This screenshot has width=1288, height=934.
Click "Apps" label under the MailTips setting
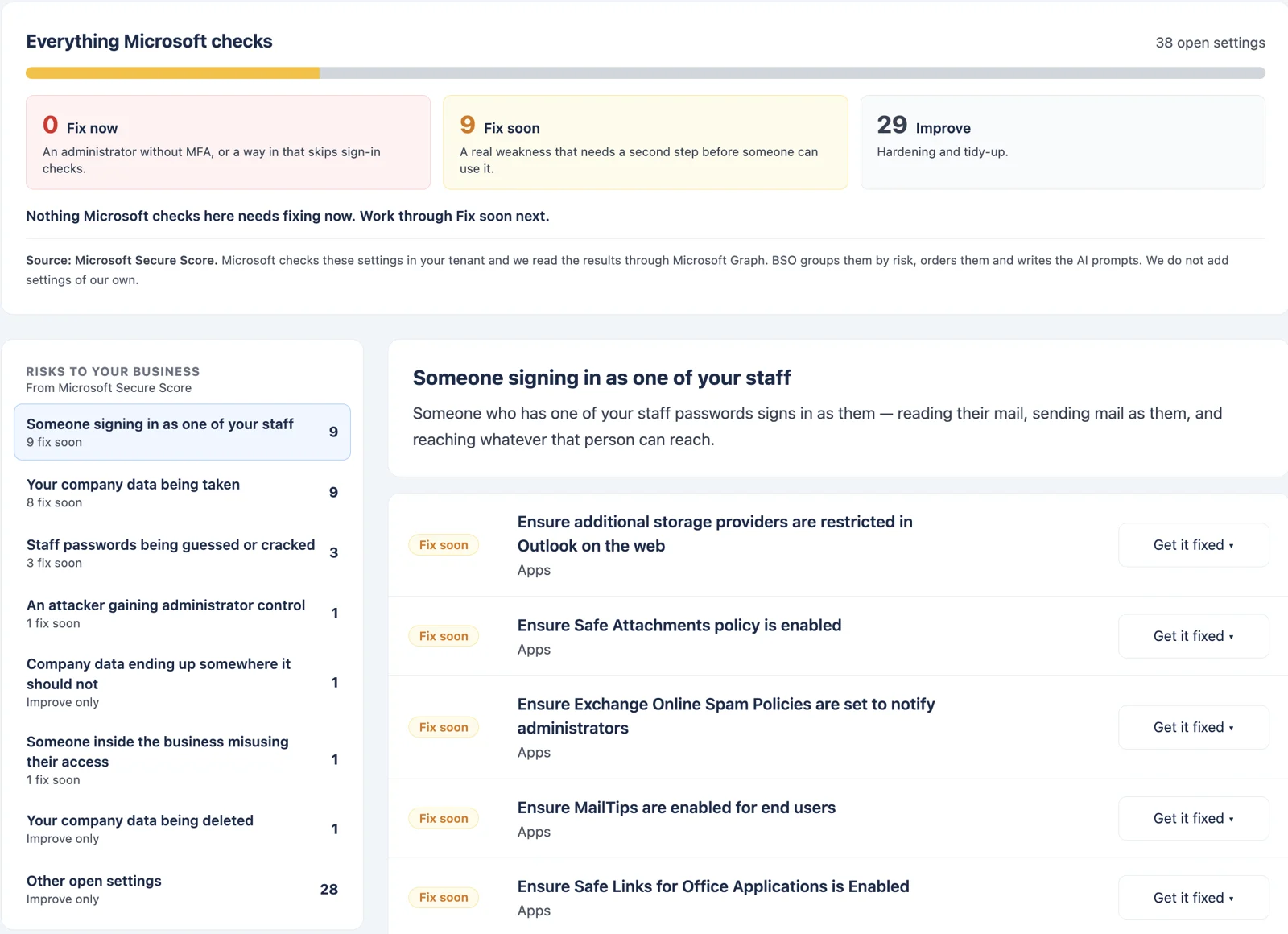(x=534, y=832)
